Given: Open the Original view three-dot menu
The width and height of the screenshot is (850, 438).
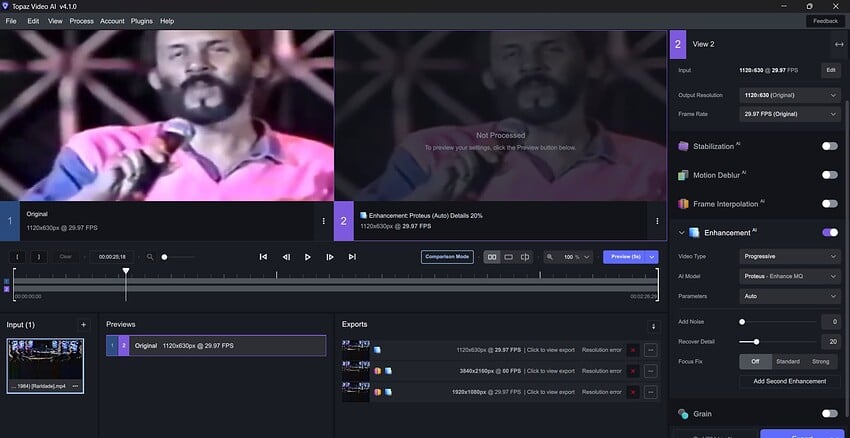Looking at the screenshot, I should click(324, 221).
